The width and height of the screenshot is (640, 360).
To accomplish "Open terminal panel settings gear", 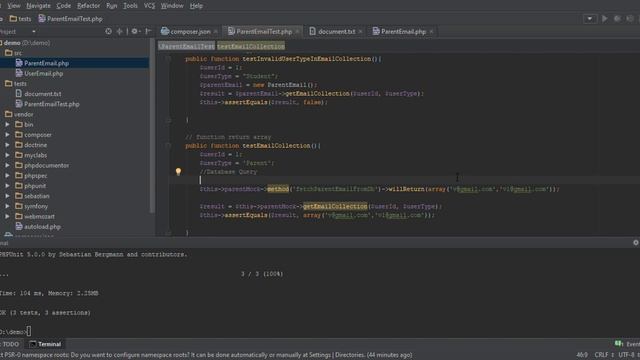I will [636, 243].
